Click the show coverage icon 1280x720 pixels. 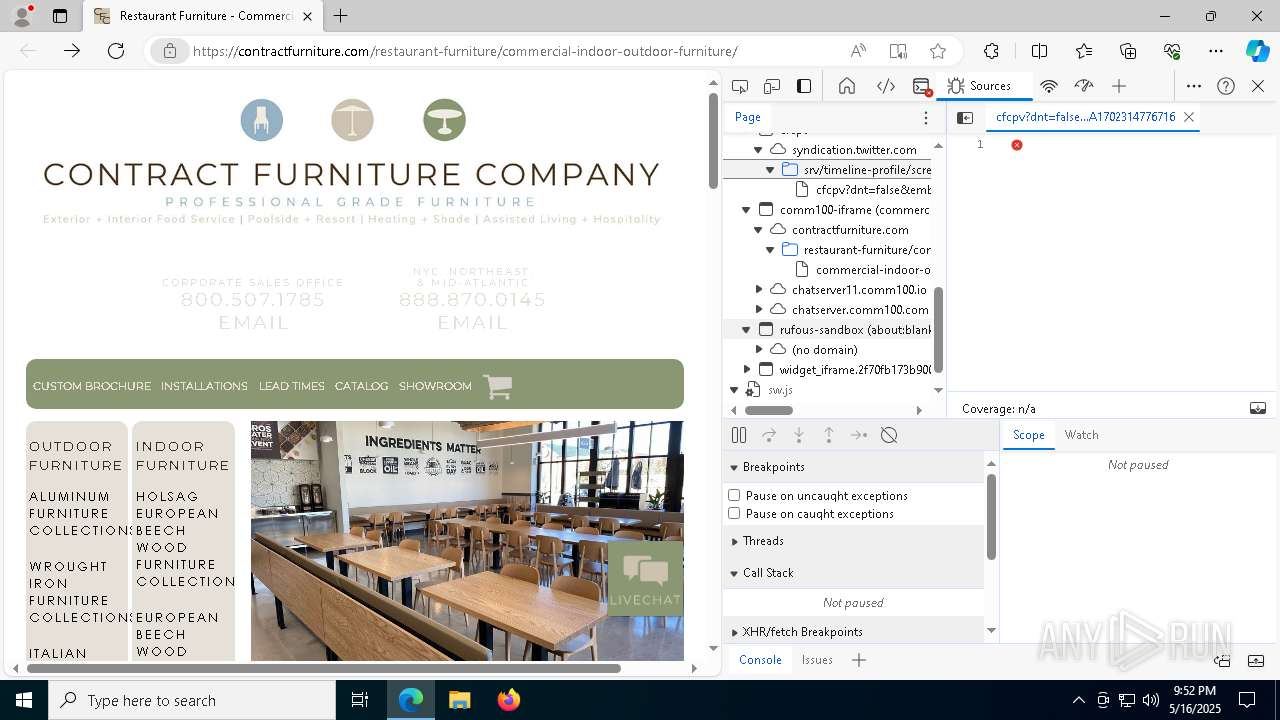[x=1258, y=408]
